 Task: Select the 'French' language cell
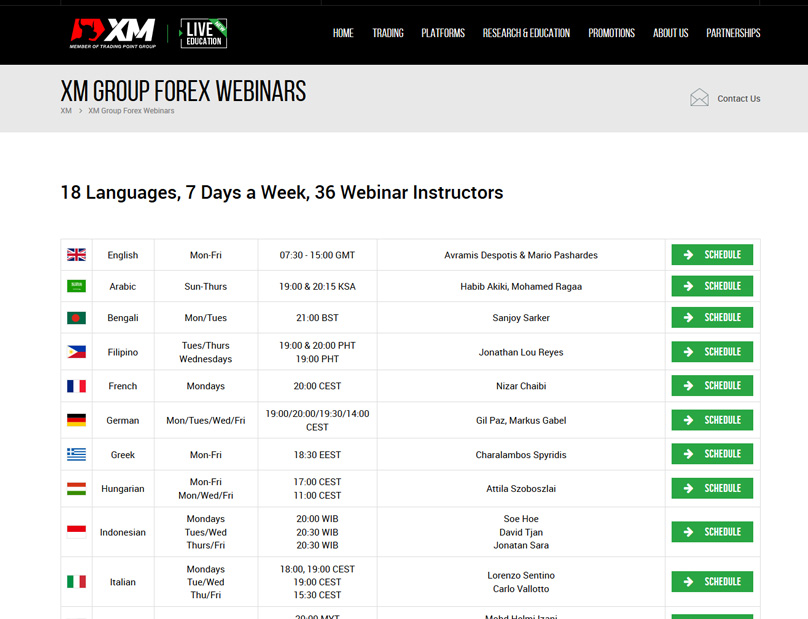(123, 386)
